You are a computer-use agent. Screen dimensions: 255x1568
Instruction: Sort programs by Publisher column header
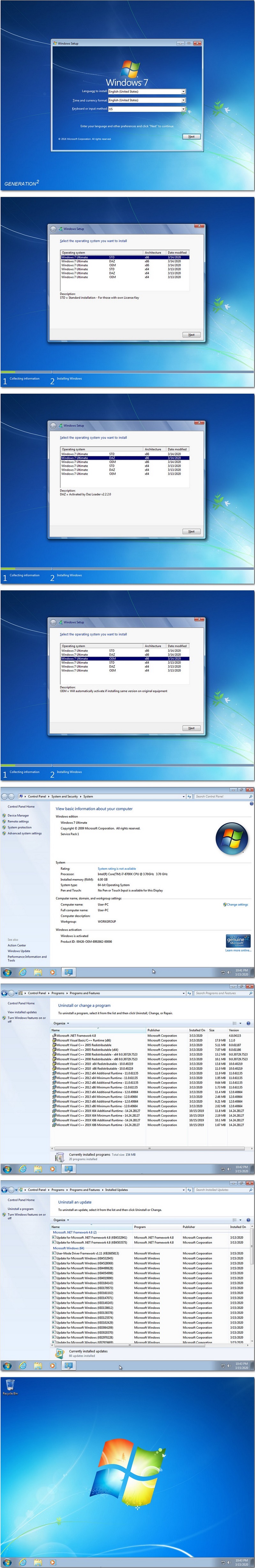[x=167, y=1030]
